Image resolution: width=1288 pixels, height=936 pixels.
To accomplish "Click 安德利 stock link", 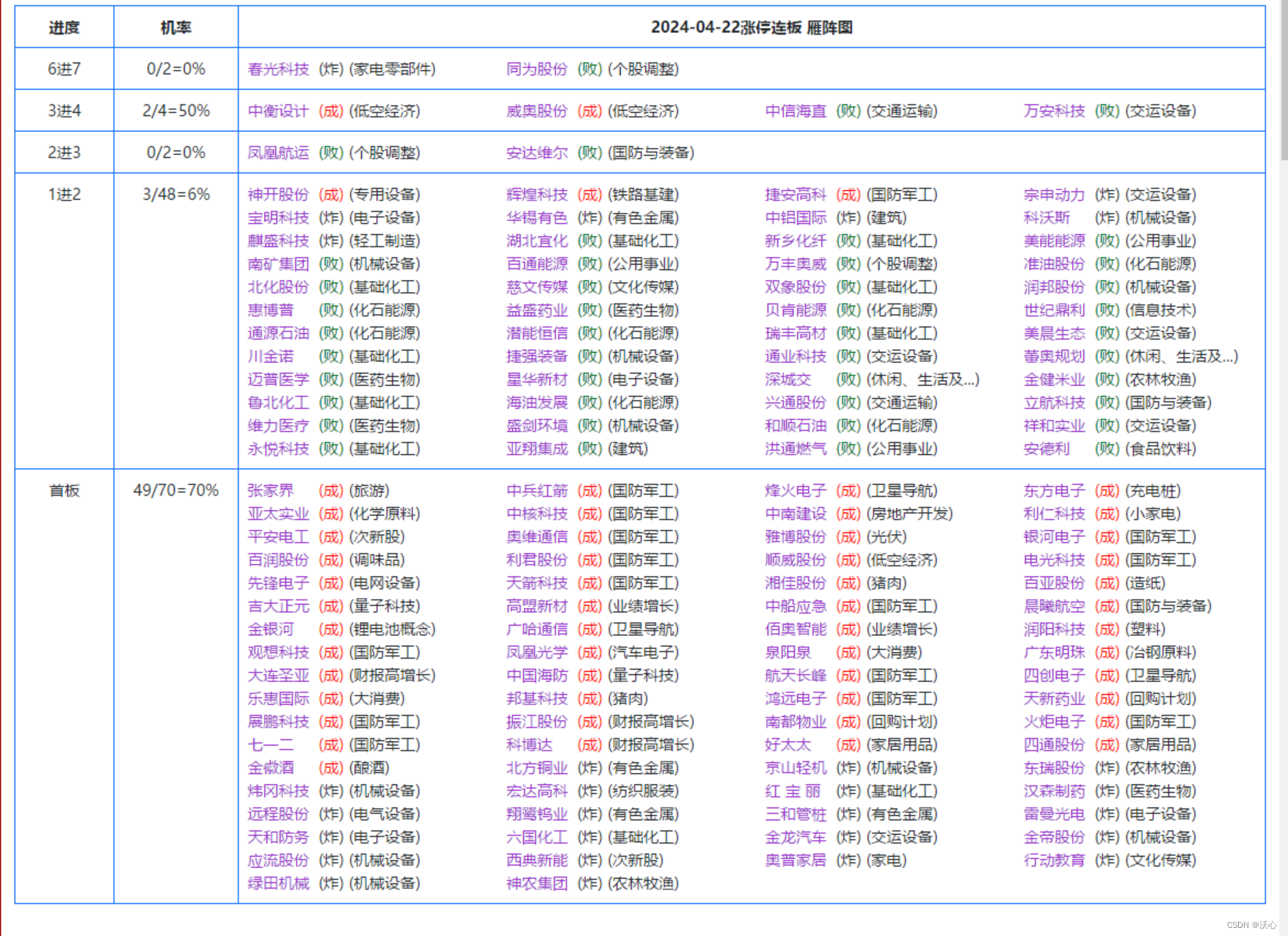I will point(1047,449).
